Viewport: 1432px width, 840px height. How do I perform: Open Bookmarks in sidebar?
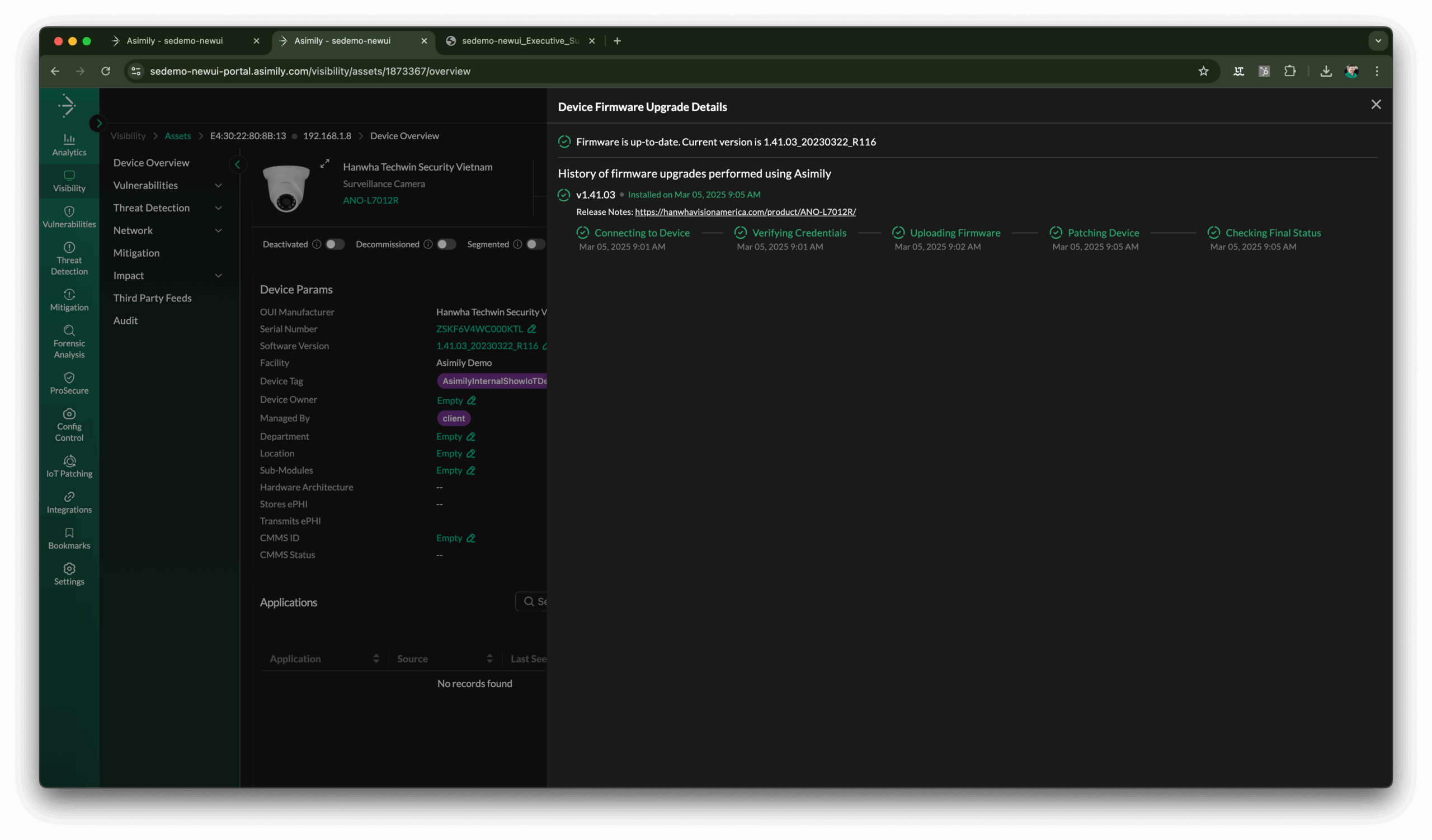click(69, 539)
